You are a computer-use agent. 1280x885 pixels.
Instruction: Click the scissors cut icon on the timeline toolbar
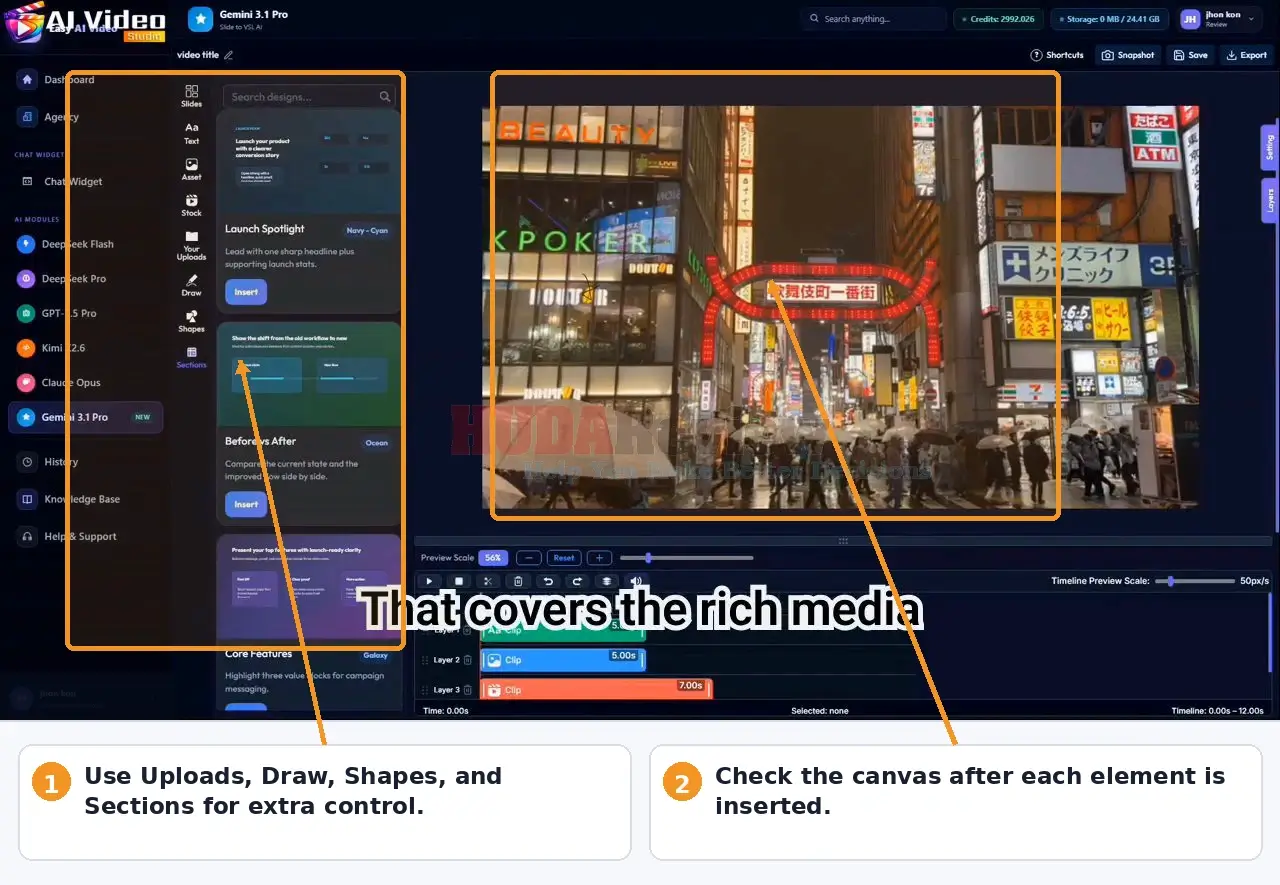488,581
